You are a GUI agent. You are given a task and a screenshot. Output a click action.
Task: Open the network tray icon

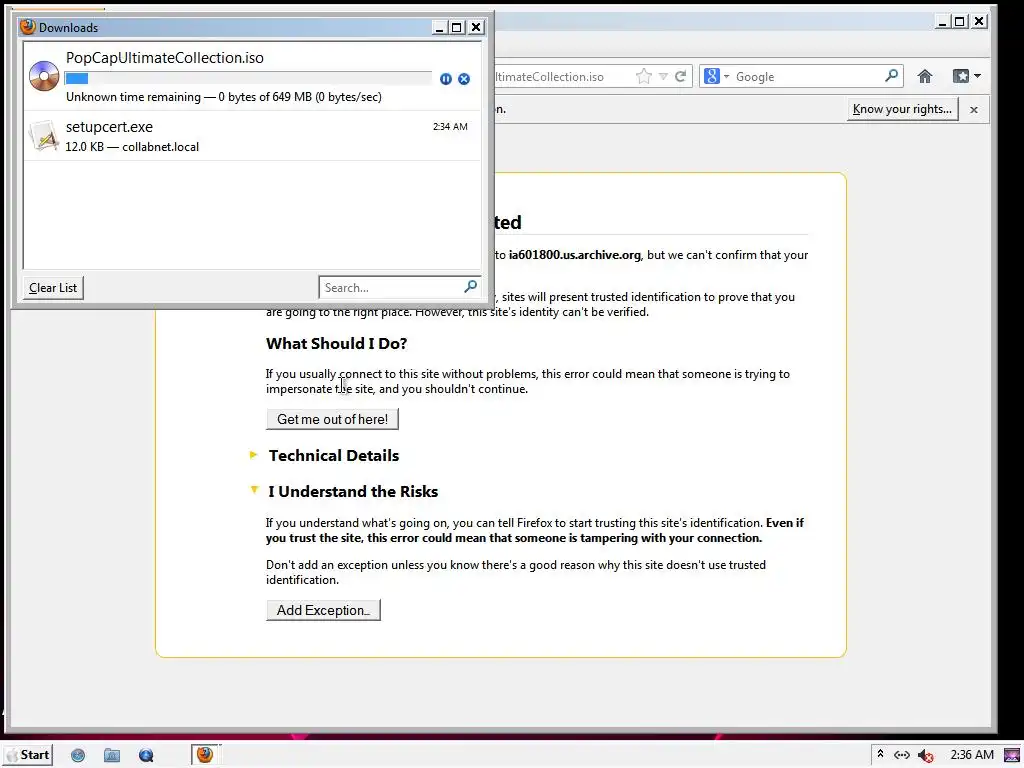pyautogui.click(x=902, y=755)
